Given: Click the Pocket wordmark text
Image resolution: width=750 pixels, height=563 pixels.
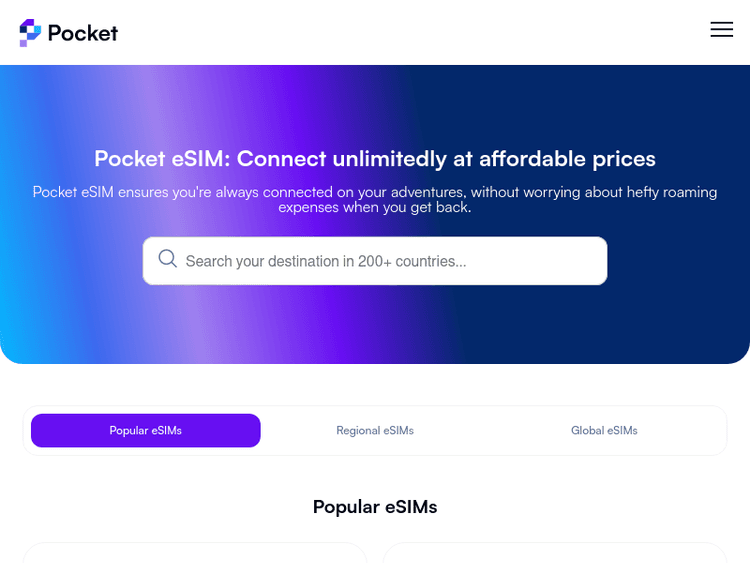Looking at the screenshot, I should tap(83, 33).
